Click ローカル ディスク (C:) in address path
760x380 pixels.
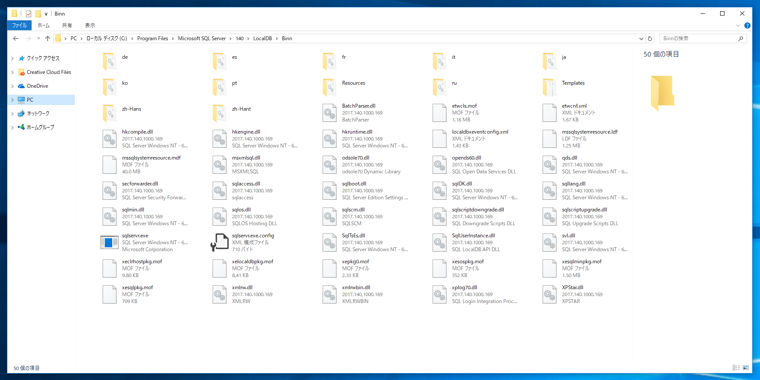click(x=107, y=38)
